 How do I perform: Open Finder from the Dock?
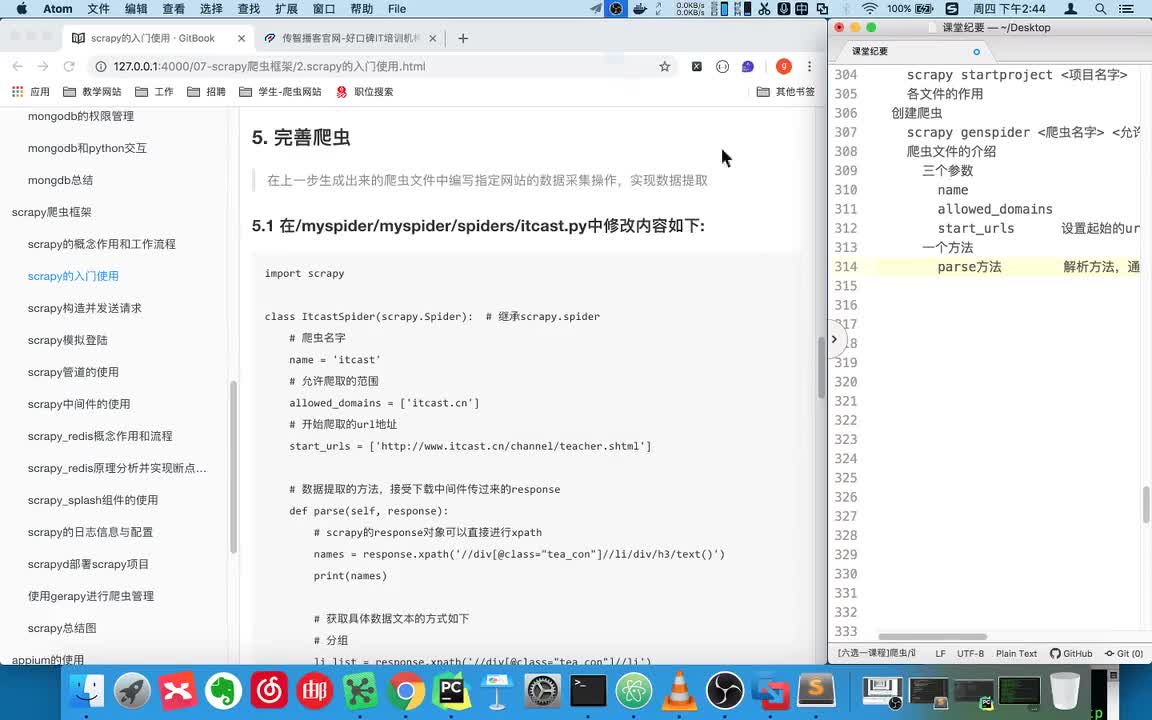(x=87, y=691)
